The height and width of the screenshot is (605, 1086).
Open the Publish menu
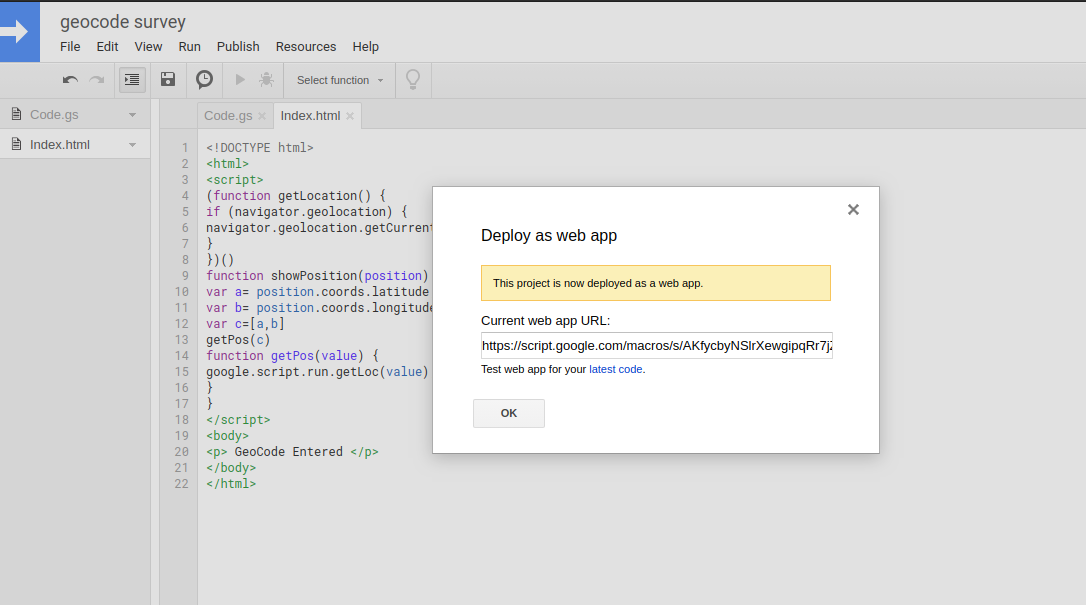pyautogui.click(x=238, y=46)
